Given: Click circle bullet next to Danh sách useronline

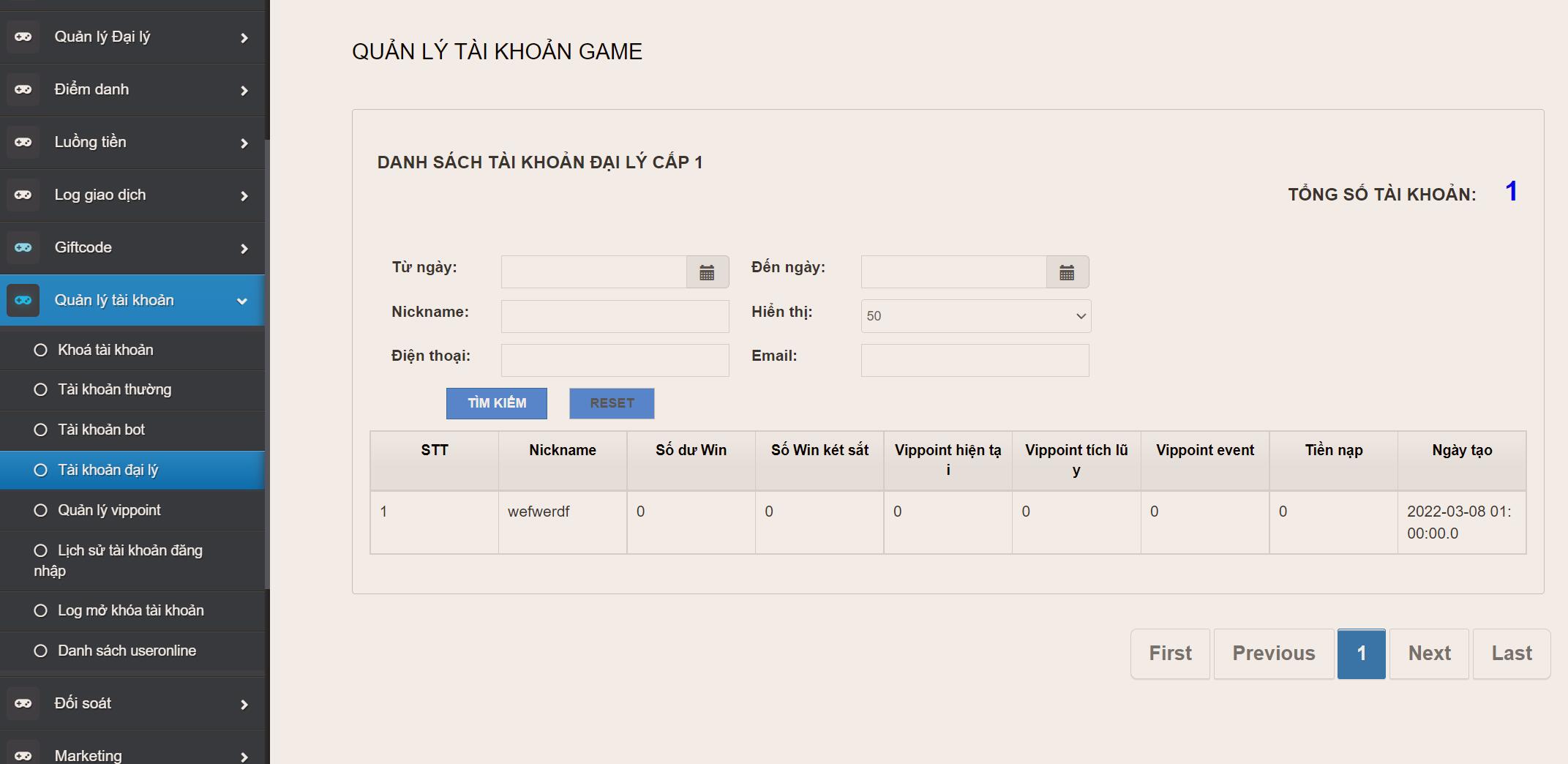Looking at the screenshot, I should (x=41, y=651).
